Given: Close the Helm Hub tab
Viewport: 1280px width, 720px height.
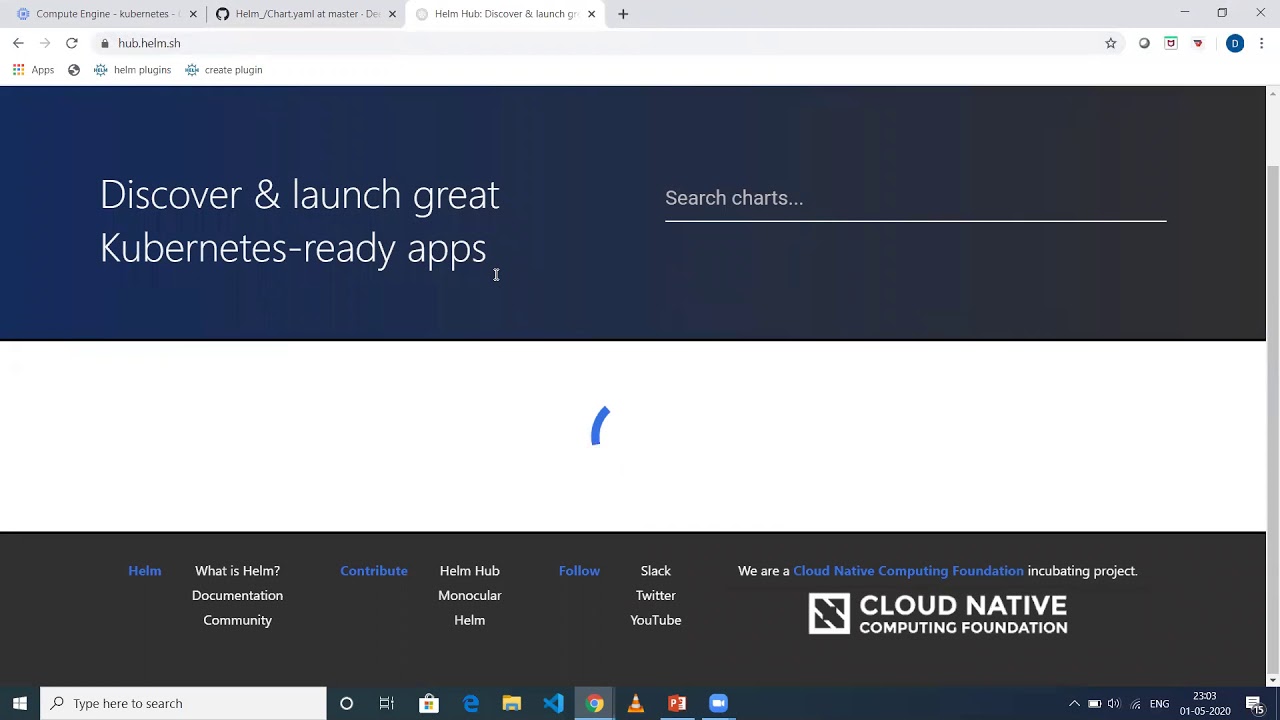Looking at the screenshot, I should pos(592,14).
